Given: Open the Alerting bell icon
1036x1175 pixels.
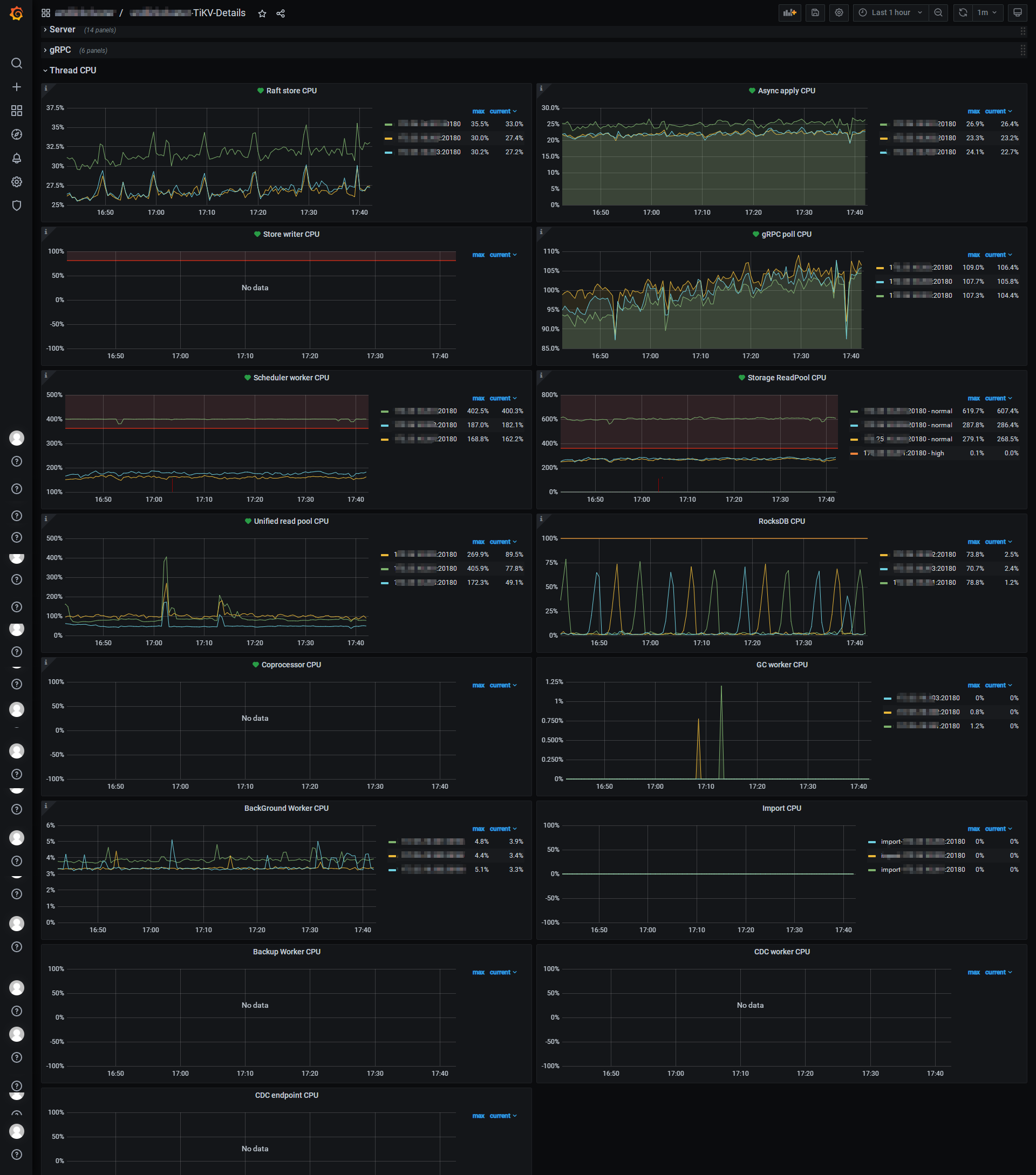Looking at the screenshot, I should tap(17, 158).
